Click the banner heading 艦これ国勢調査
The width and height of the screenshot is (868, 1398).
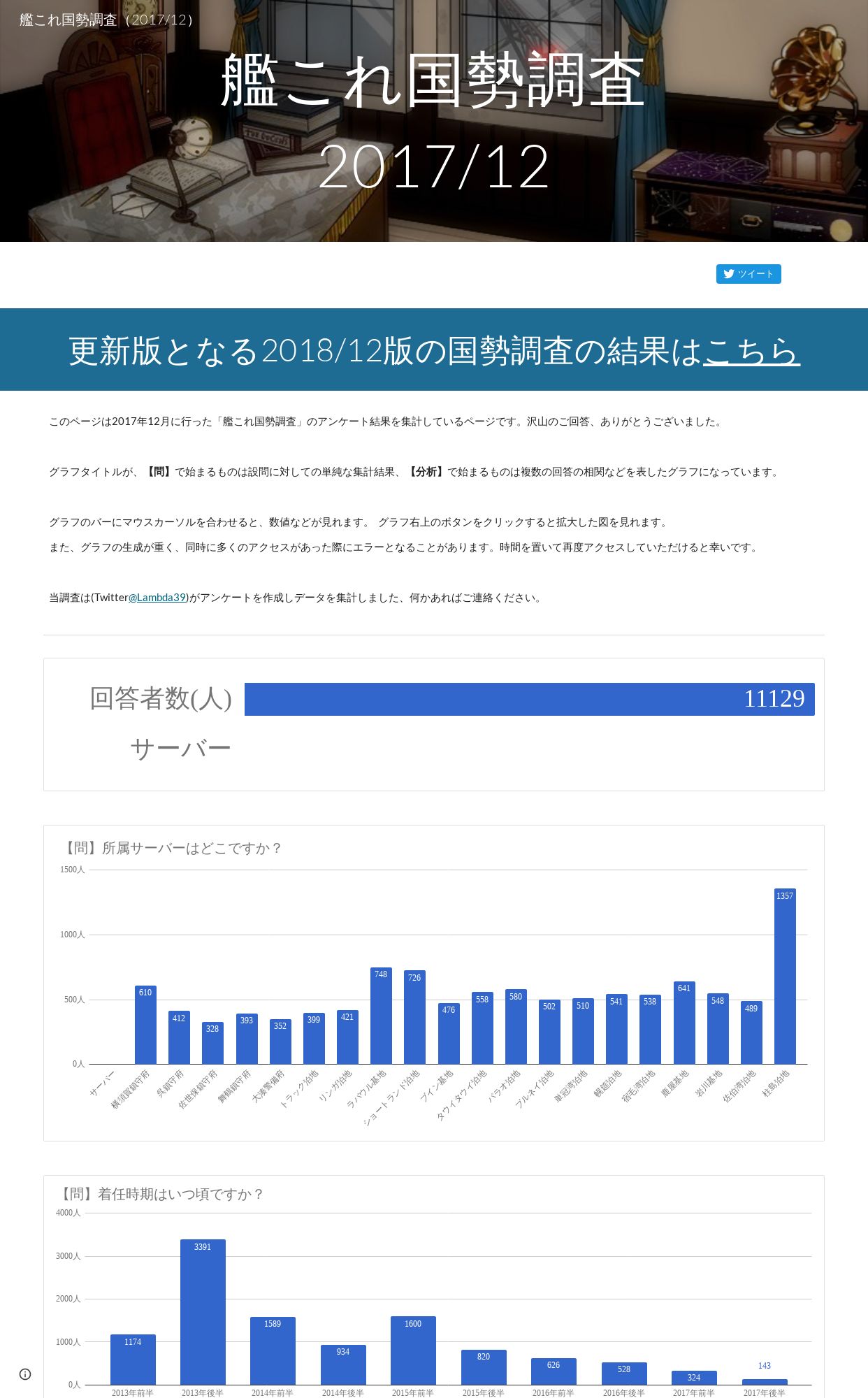[x=433, y=80]
